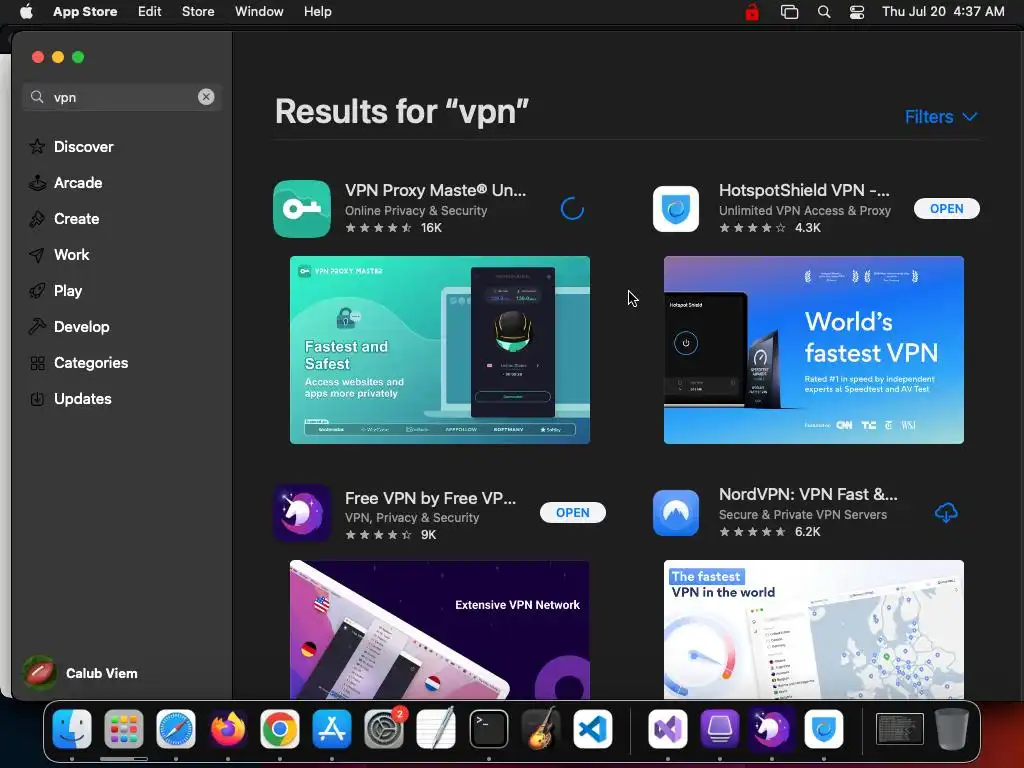Open the Window menu

(x=259, y=12)
